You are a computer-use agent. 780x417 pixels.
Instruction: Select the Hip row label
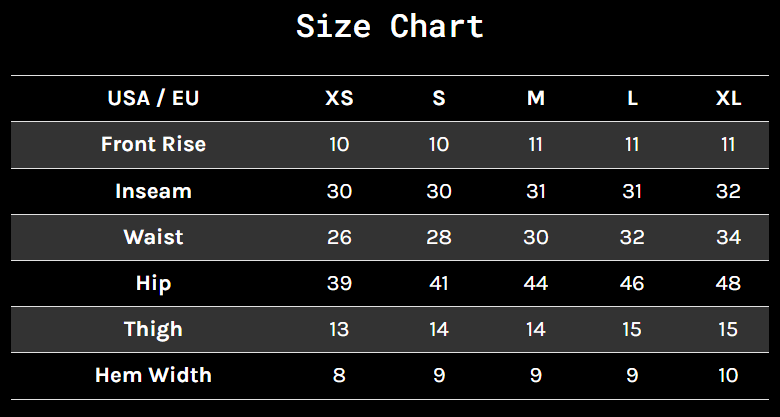(x=153, y=284)
